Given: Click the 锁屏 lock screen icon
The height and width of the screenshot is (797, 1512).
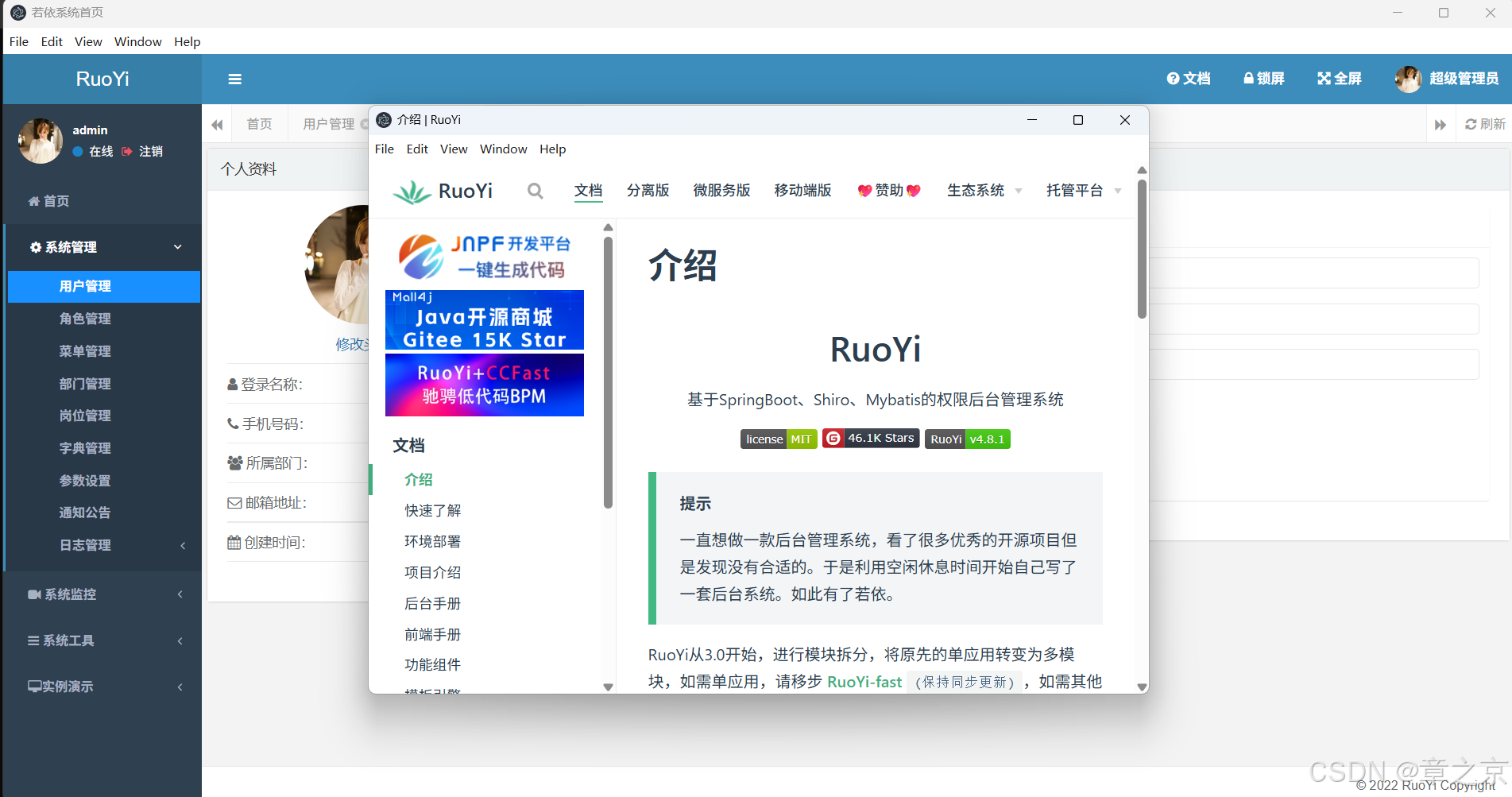Looking at the screenshot, I should click(x=1263, y=79).
